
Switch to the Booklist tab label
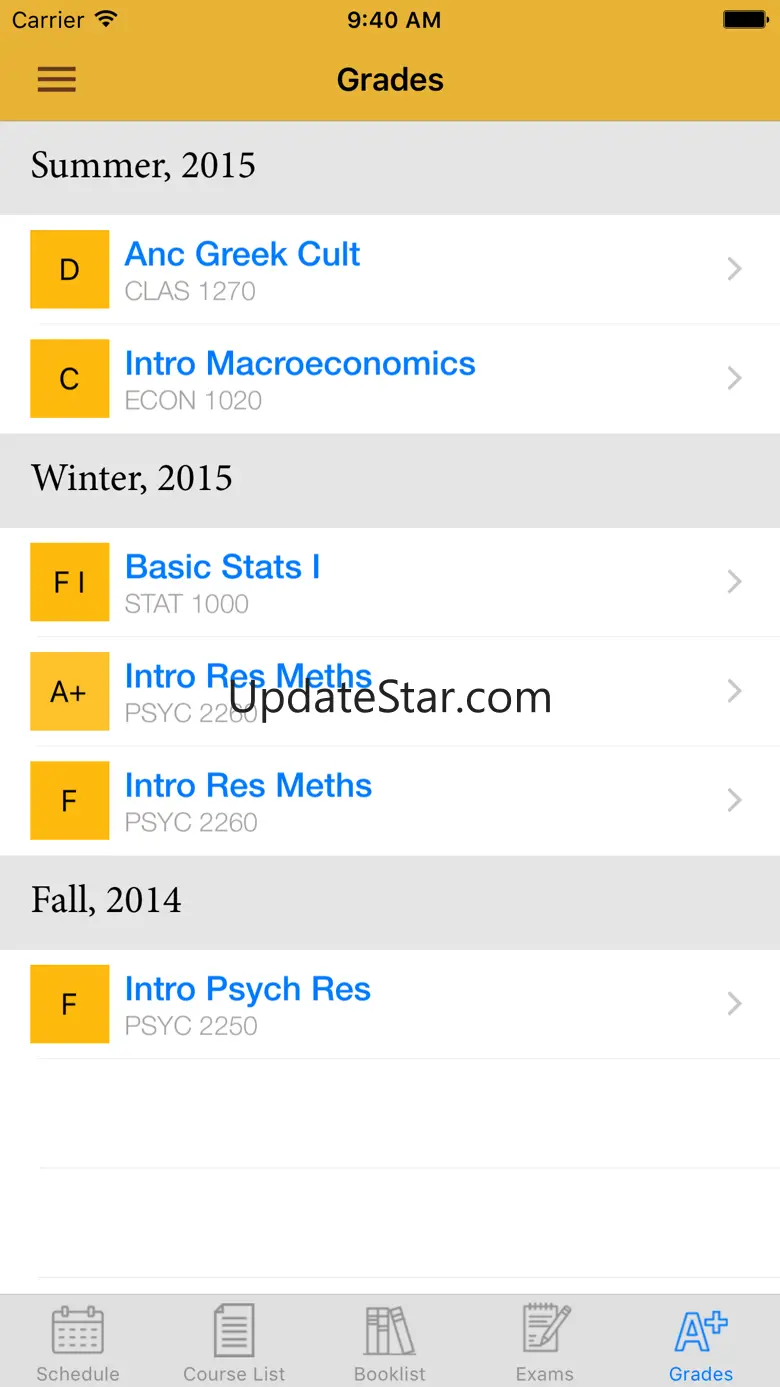pos(390,1374)
